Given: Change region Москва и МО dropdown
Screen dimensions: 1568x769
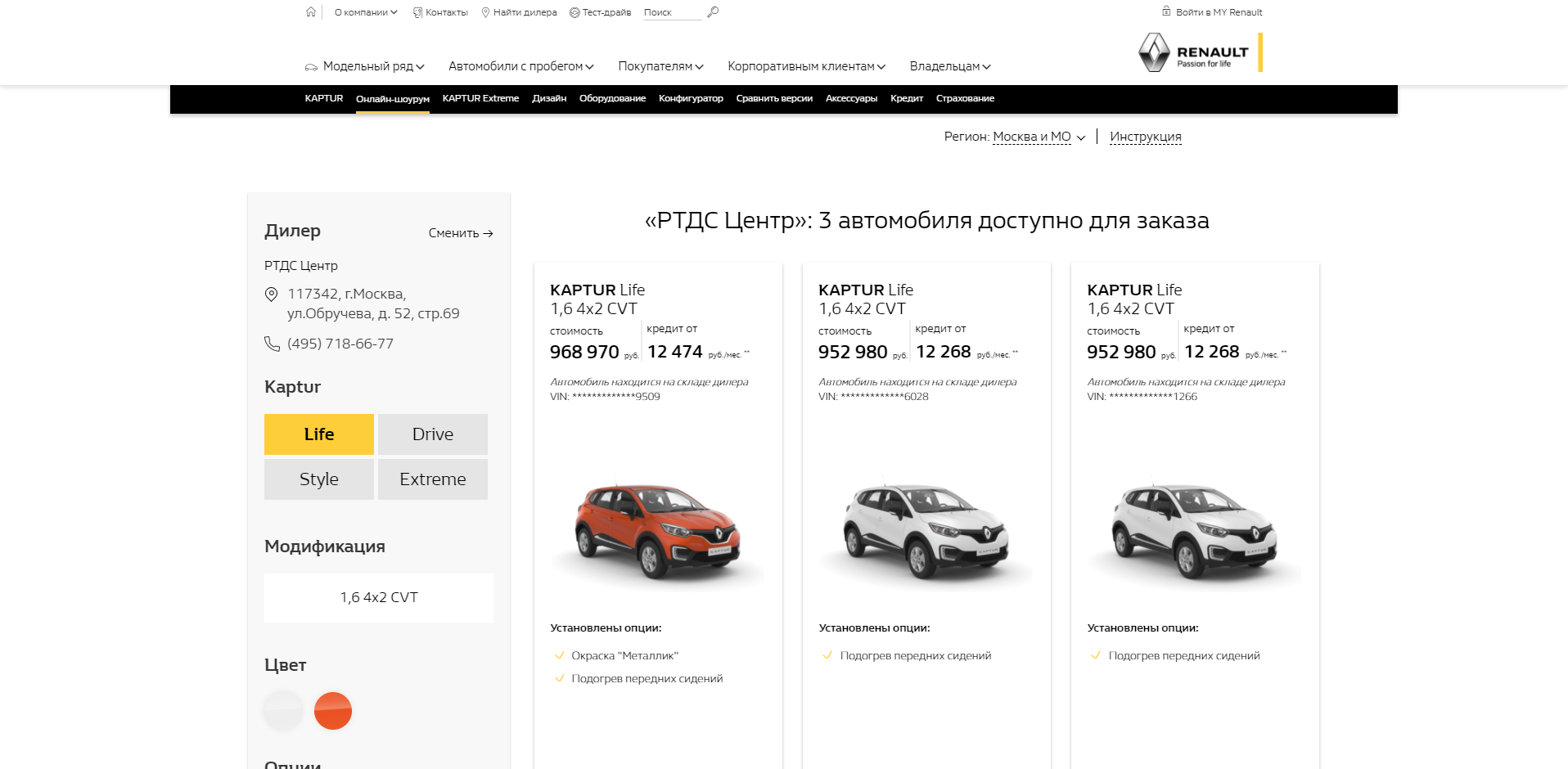Looking at the screenshot, I should pyautogui.click(x=1039, y=137).
